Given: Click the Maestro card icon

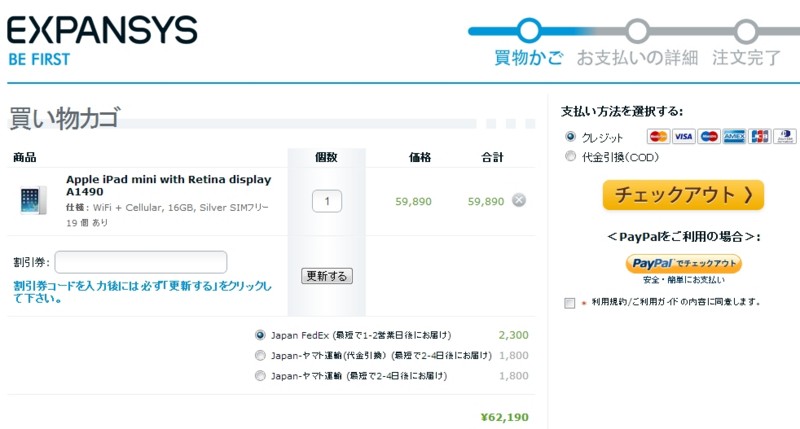Looking at the screenshot, I should (709, 136).
